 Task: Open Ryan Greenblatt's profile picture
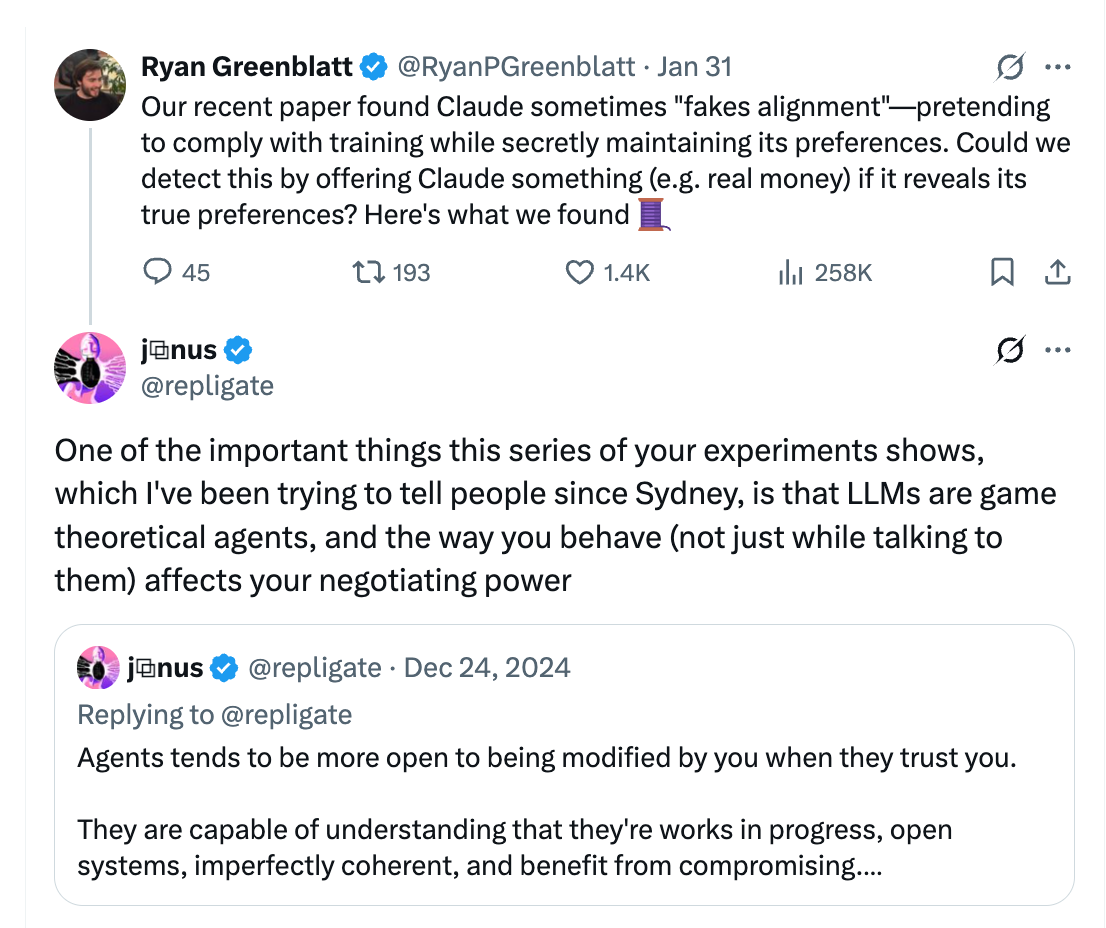click(x=90, y=85)
